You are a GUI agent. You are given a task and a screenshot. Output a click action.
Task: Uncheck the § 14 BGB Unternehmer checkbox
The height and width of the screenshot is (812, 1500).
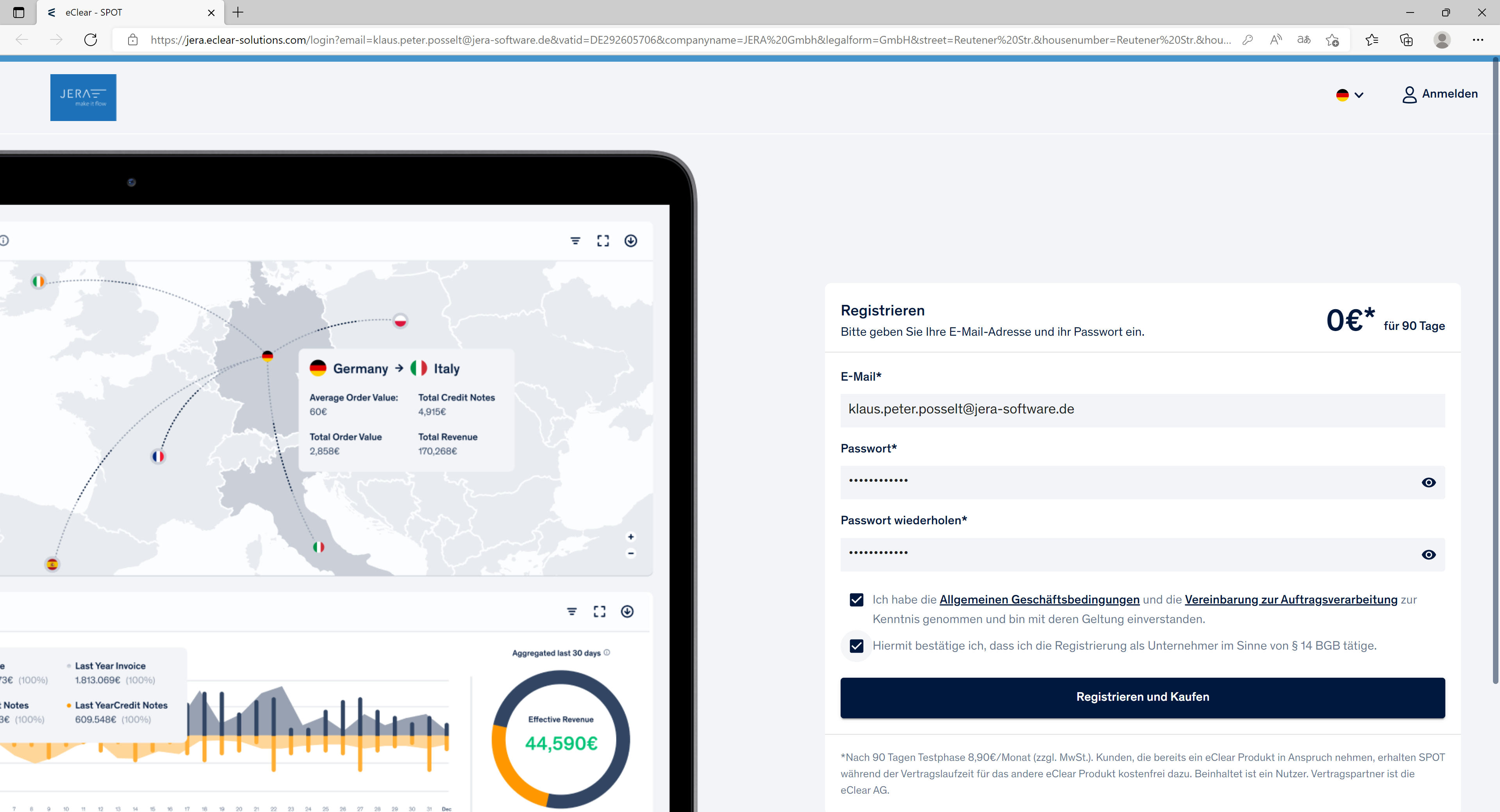856,646
